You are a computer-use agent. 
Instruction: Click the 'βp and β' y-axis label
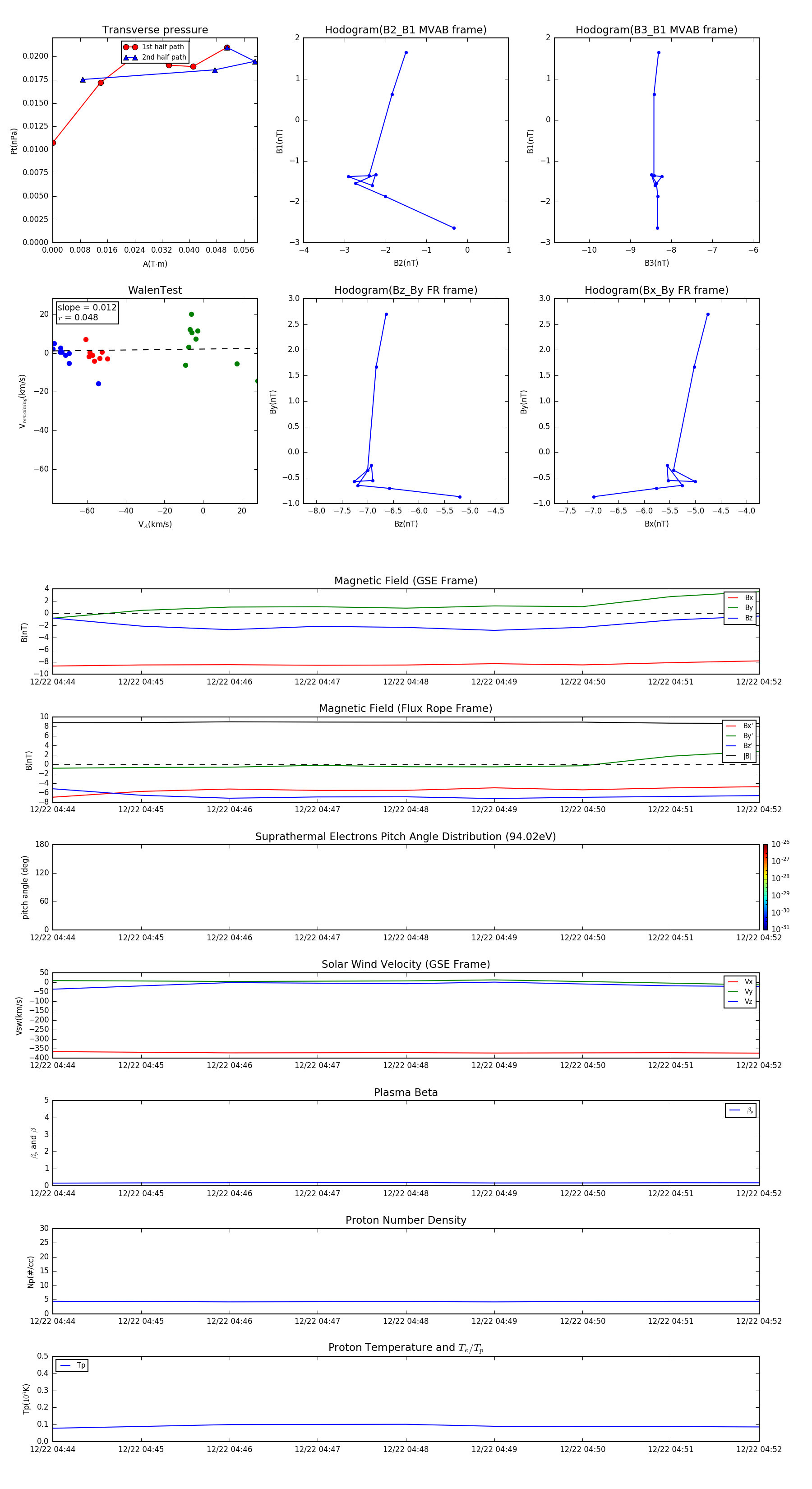33,1143
